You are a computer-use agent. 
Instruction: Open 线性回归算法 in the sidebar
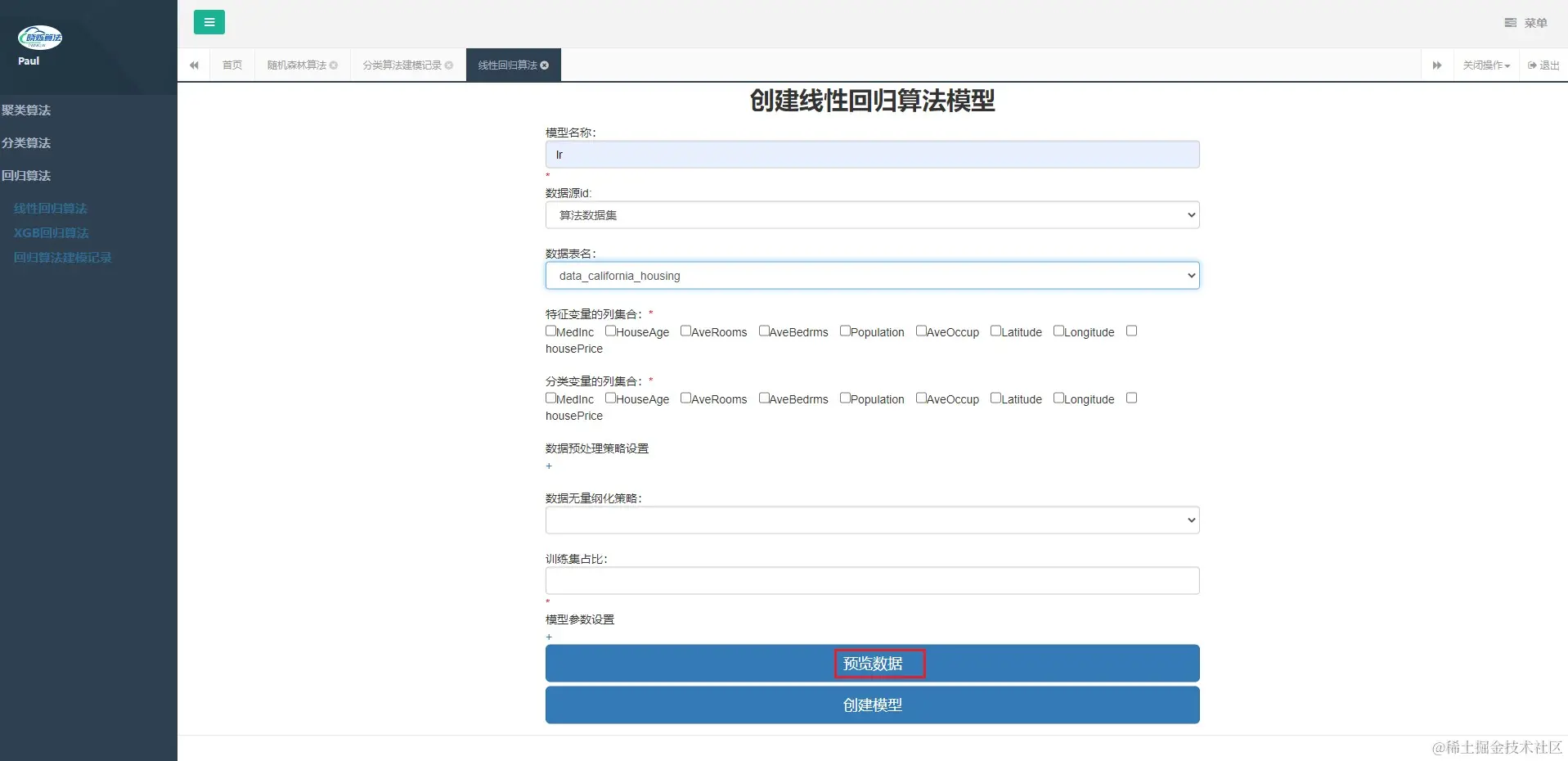point(51,209)
